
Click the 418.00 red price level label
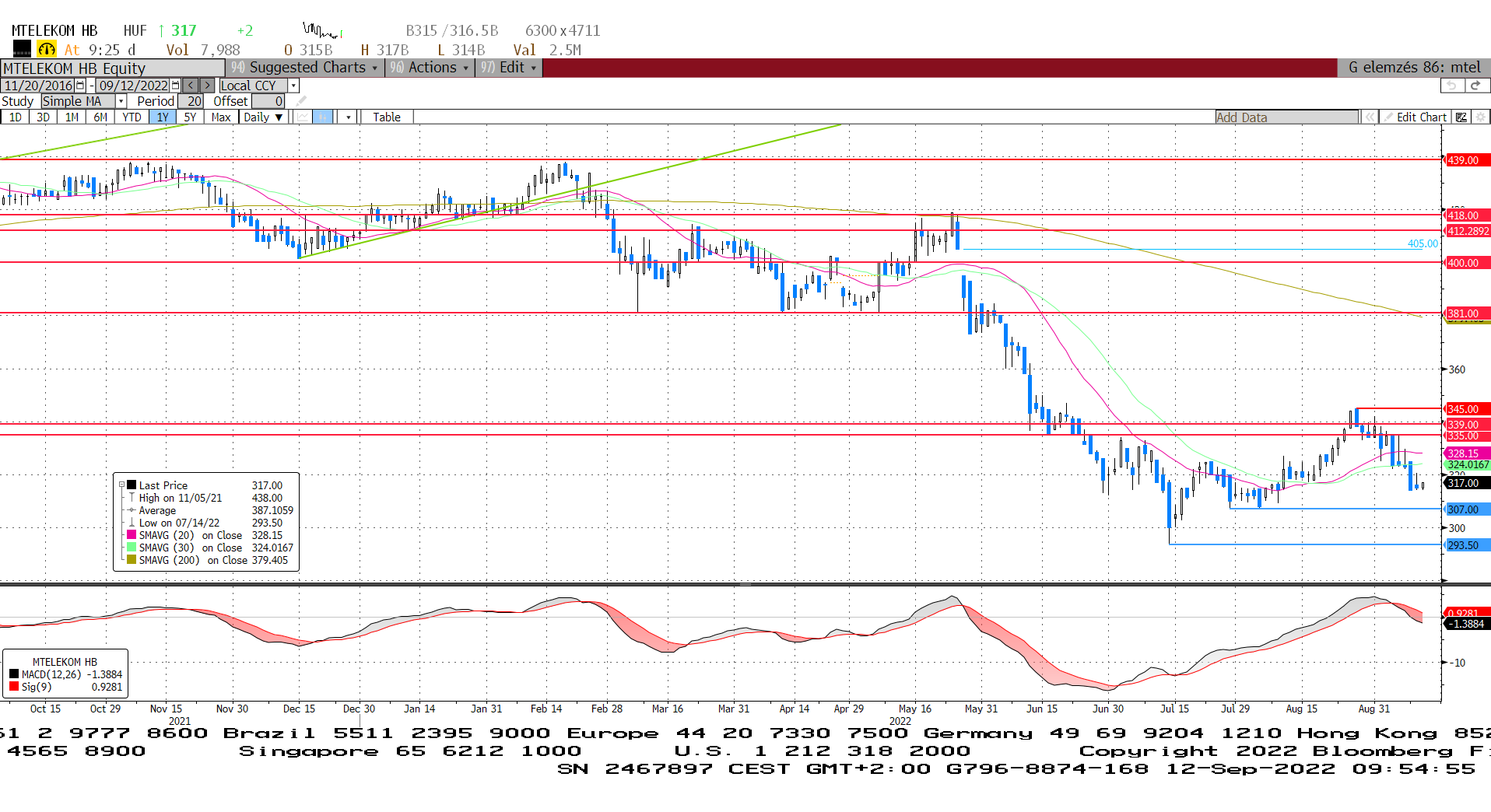click(x=1467, y=215)
